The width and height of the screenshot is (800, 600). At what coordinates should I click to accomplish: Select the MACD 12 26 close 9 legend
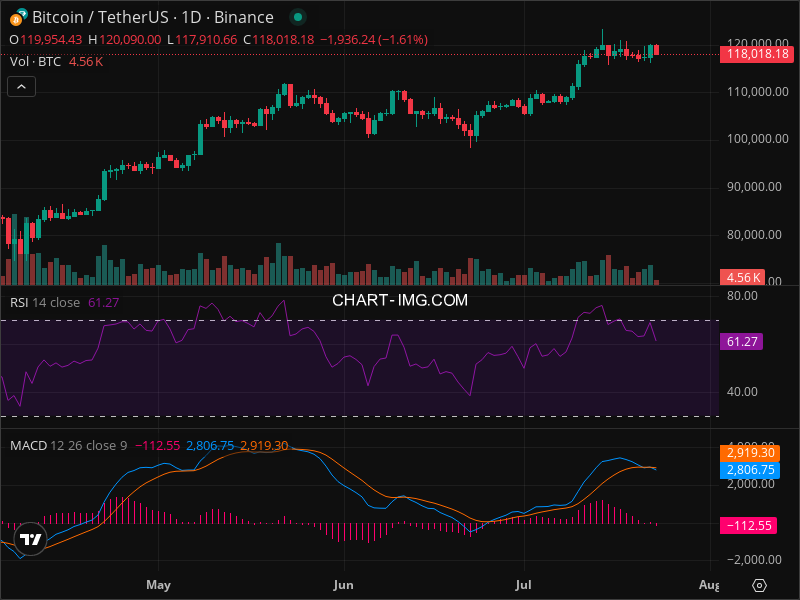[x=69, y=445]
